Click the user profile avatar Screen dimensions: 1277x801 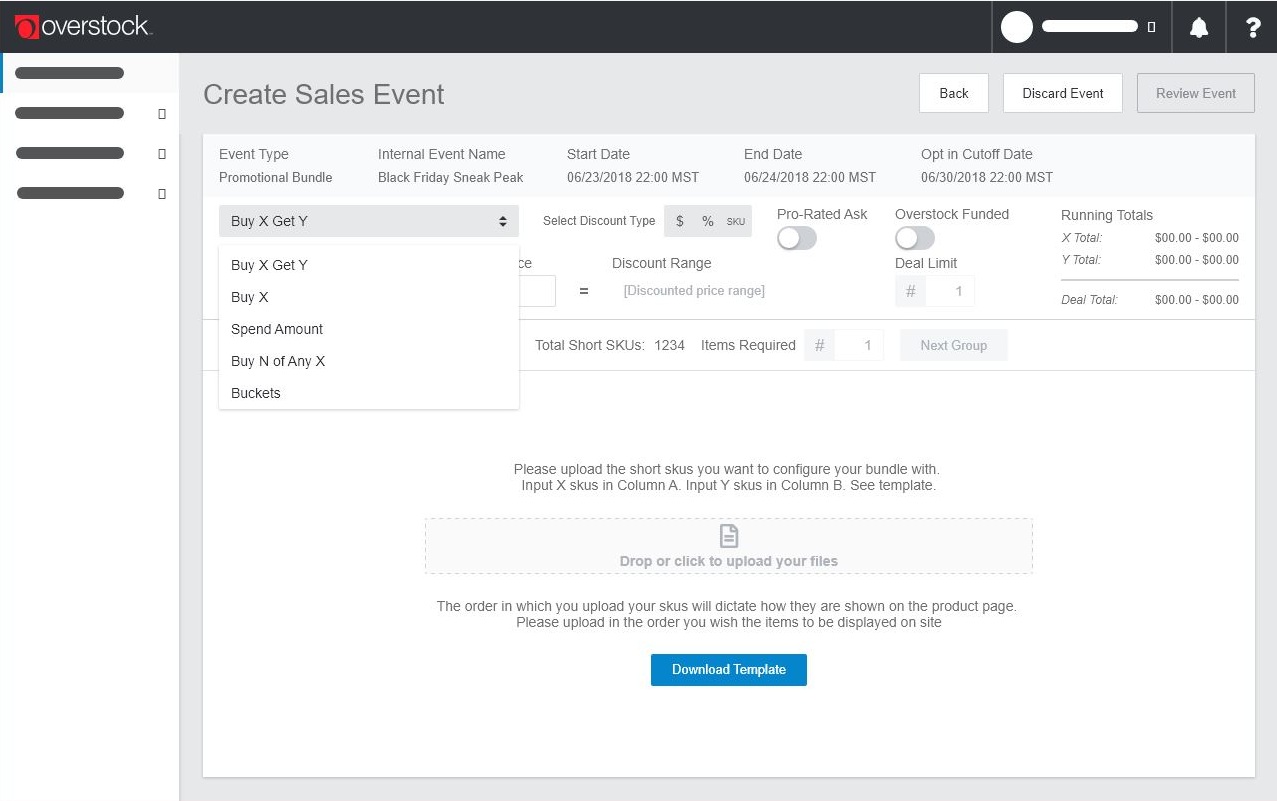click(x=1016, y=27)
